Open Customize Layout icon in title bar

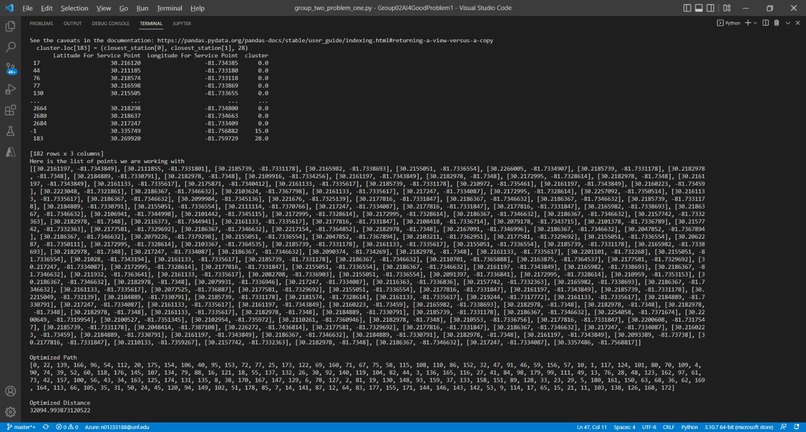point(726,8)
